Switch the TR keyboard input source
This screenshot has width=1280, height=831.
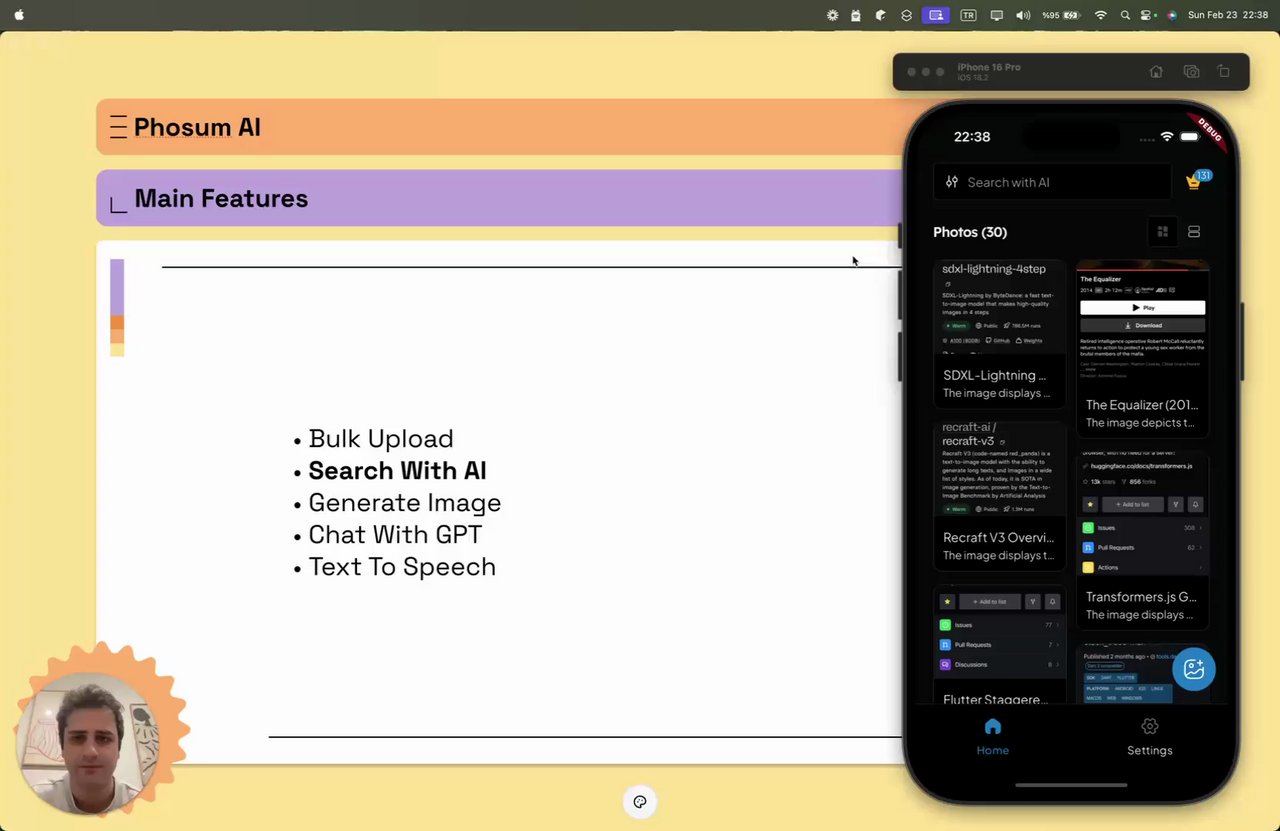[967, 15]
